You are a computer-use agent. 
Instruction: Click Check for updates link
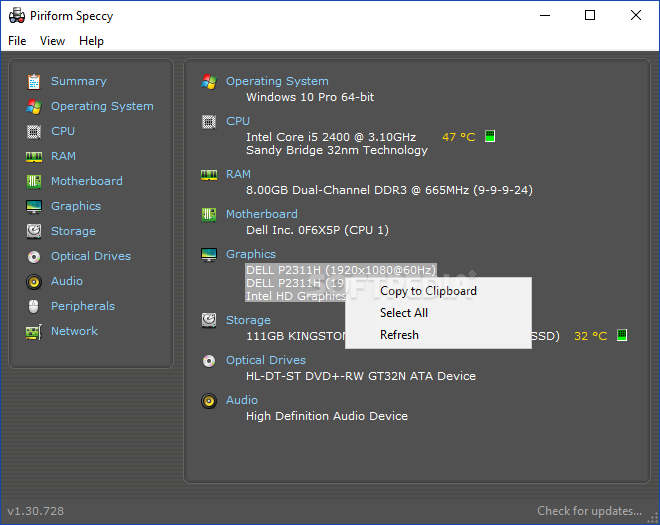[x=589, y=511]
